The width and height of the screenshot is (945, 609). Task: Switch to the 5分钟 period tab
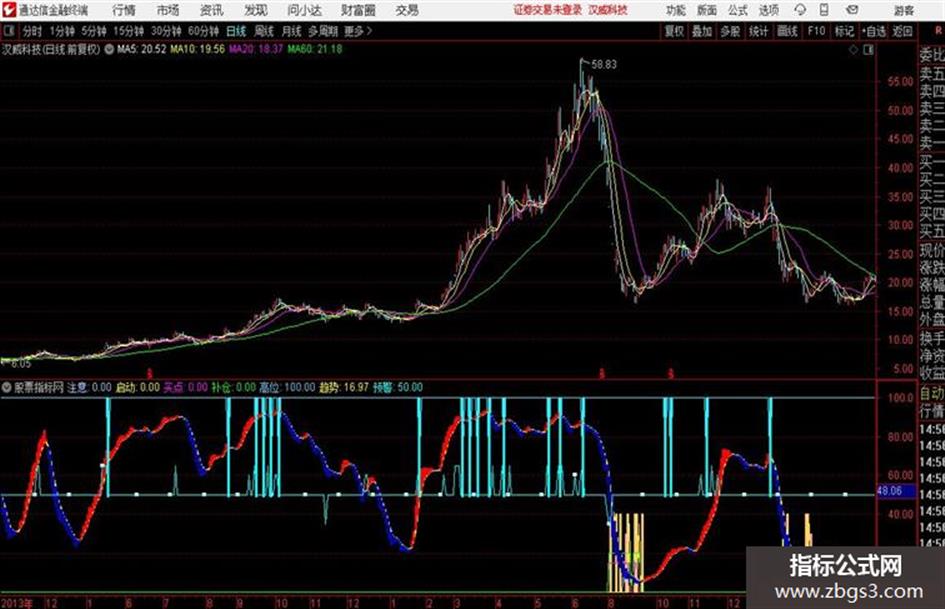pos(94,31)
